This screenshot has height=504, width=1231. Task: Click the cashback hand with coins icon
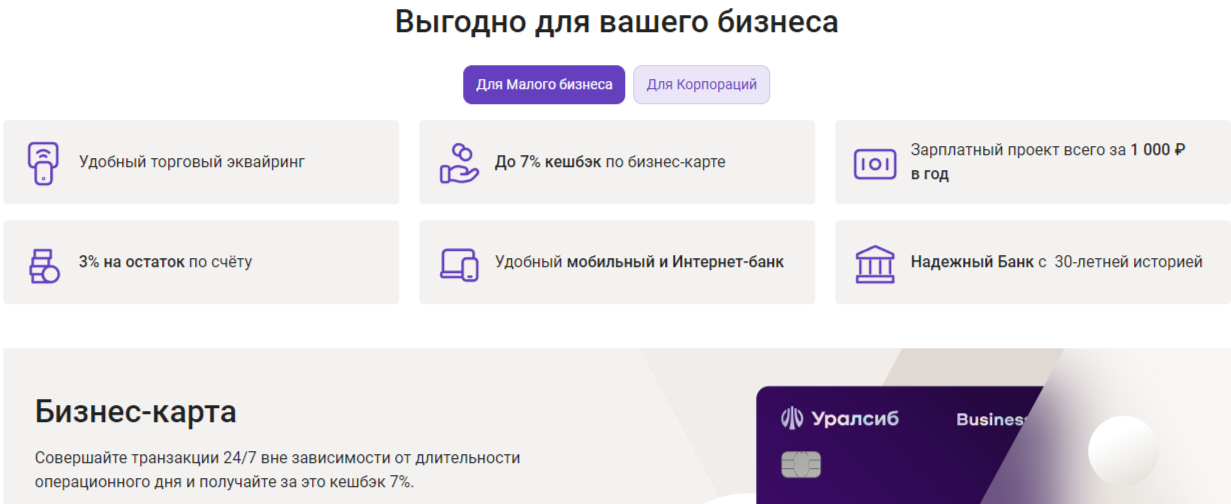pos(459,162)
